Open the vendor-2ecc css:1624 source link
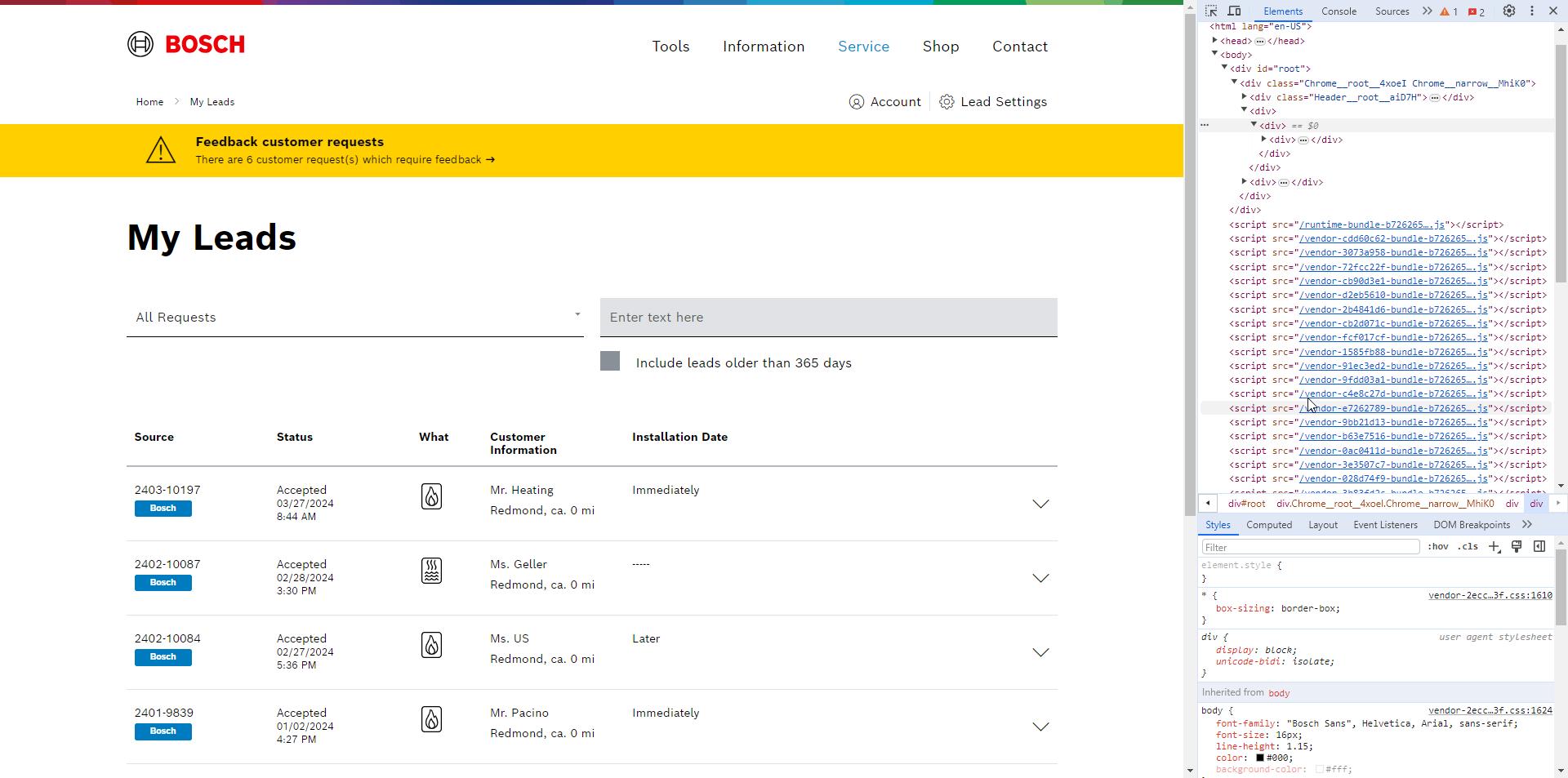 [1490, 711]
